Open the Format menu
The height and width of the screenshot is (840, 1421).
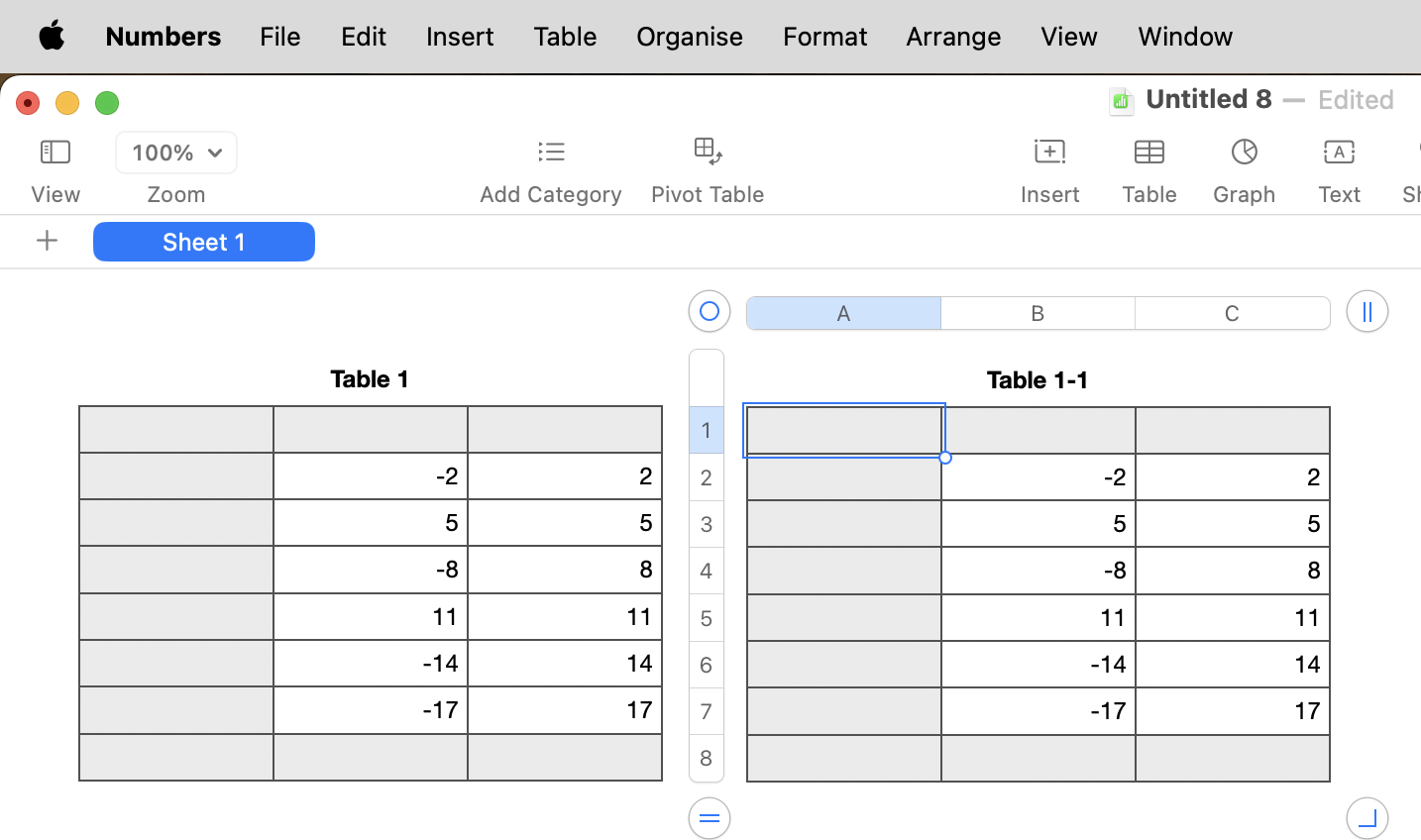(x=824, y=37)
